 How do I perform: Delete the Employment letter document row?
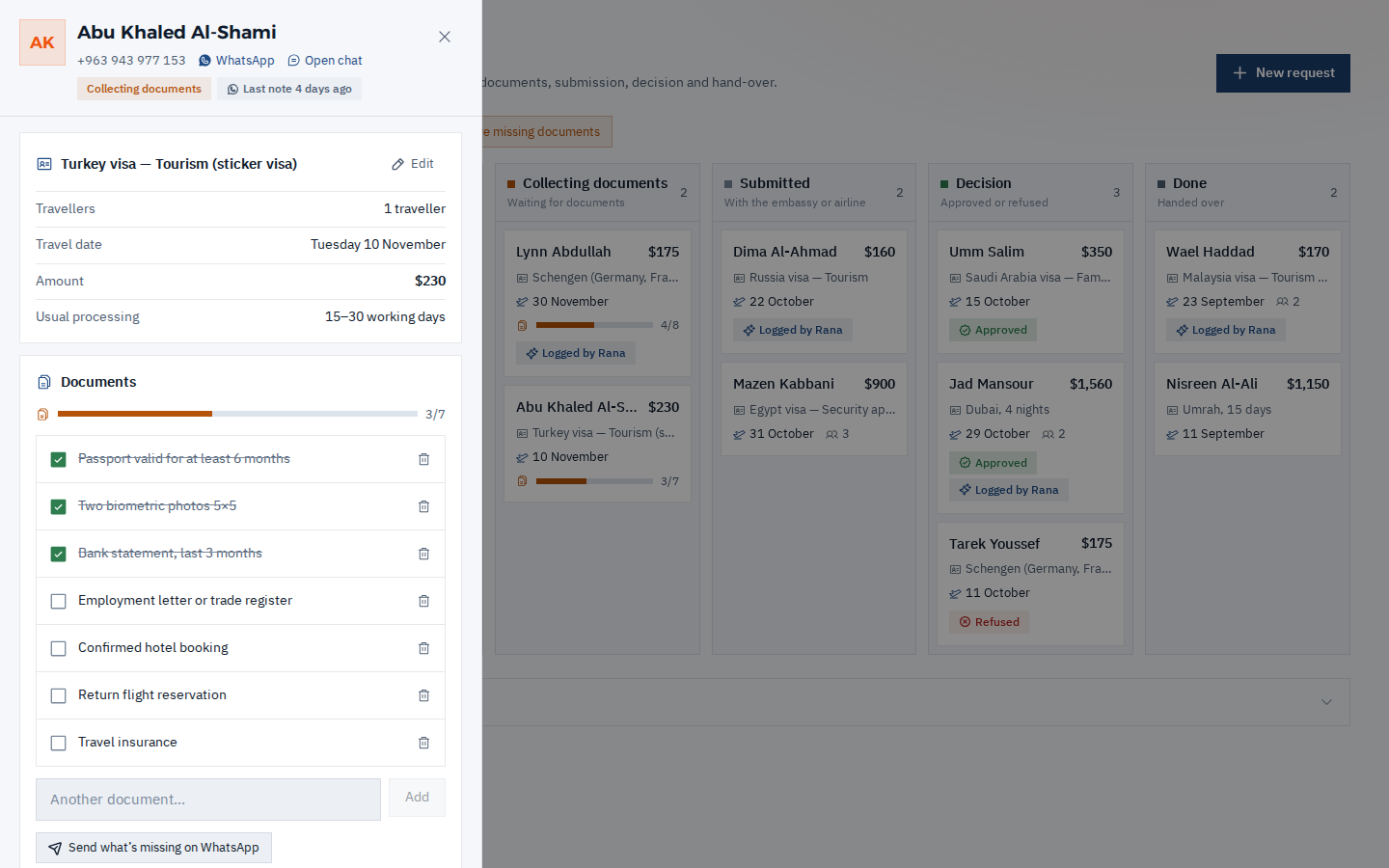click(x=423, y=601)
